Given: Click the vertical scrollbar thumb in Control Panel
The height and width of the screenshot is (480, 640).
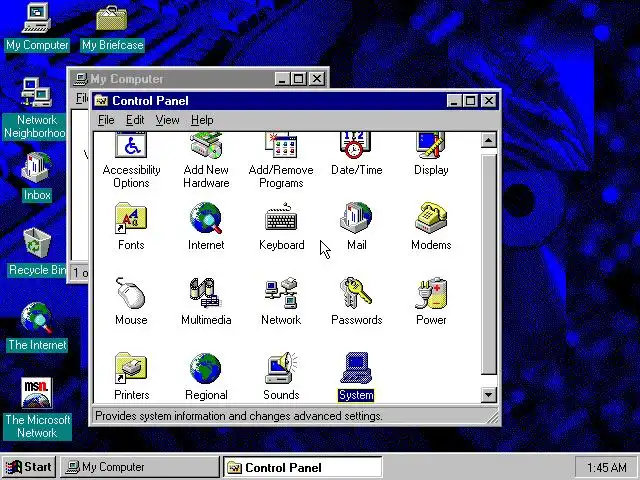Looking at the screenshot, I should pos(489,264).
